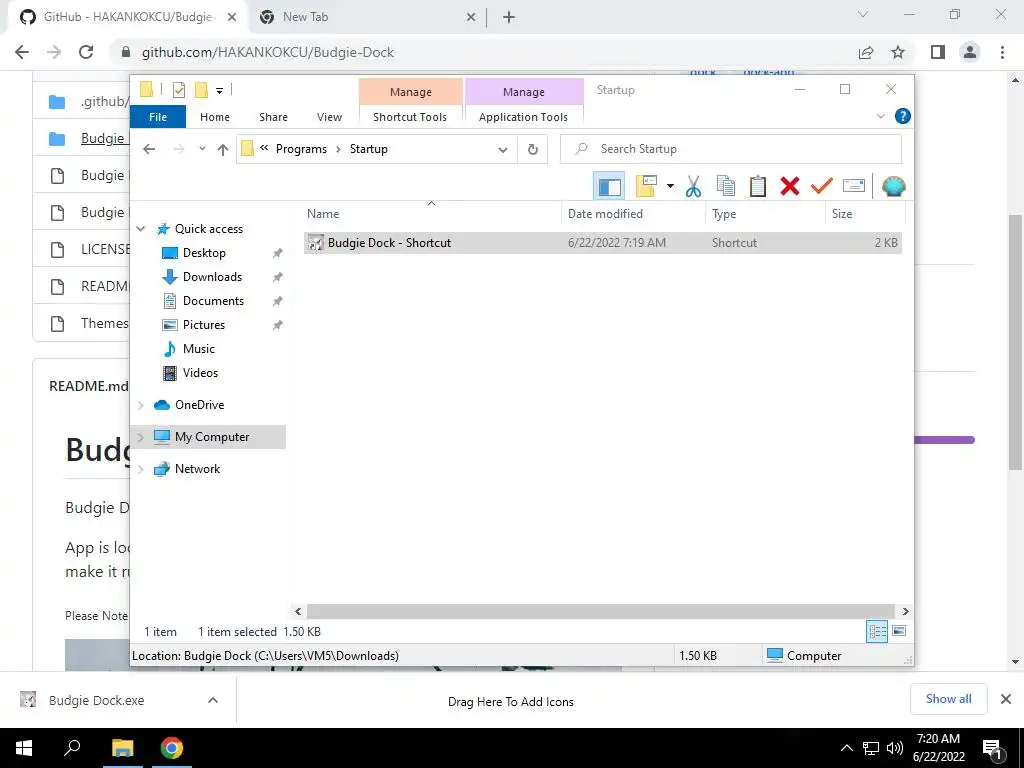This screenshot has width=1024, height=768.
Task: Click the red X Delete icon
Action: 790,187
